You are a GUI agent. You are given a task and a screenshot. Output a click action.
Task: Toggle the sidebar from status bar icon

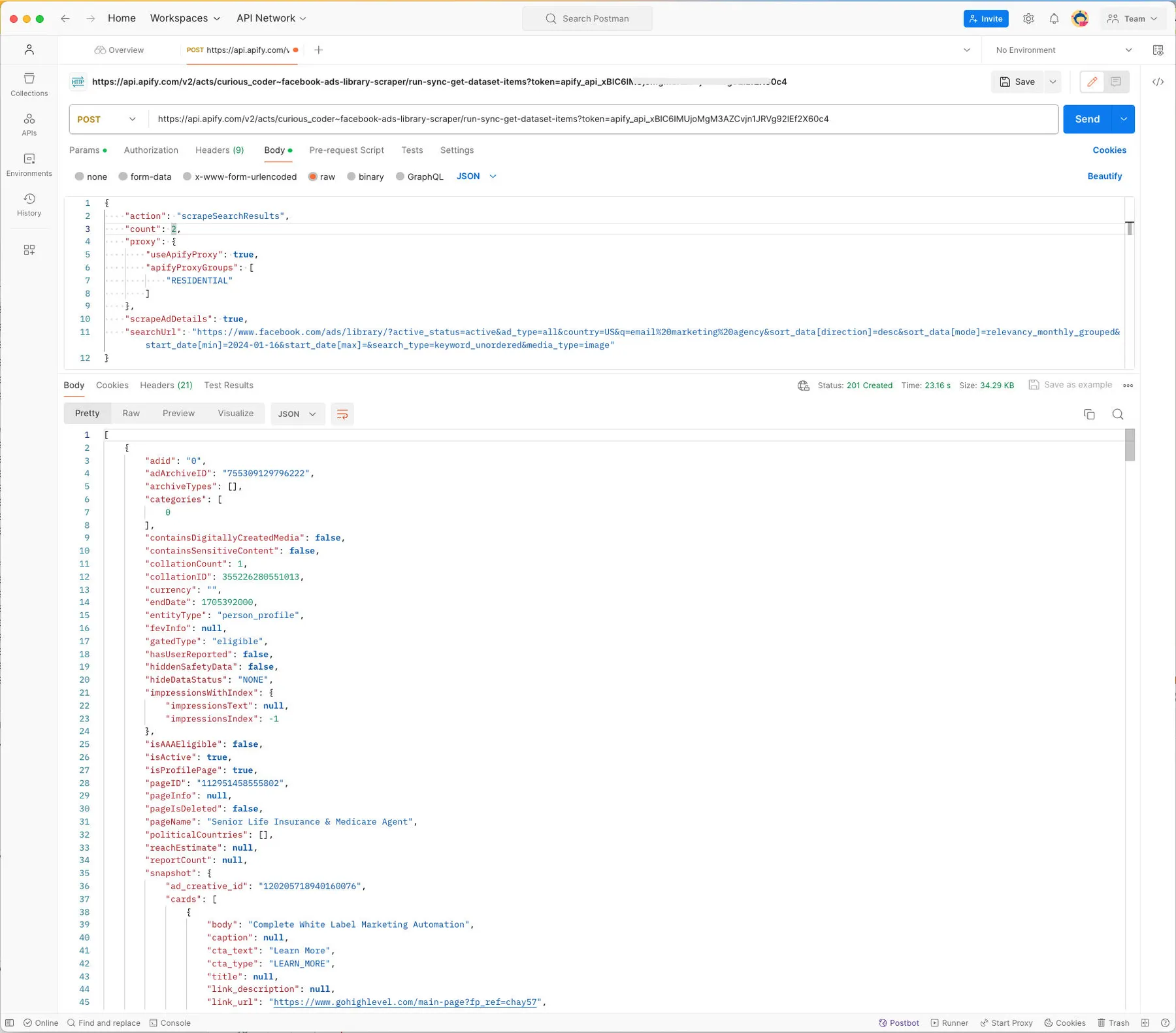pos(9,1023)
